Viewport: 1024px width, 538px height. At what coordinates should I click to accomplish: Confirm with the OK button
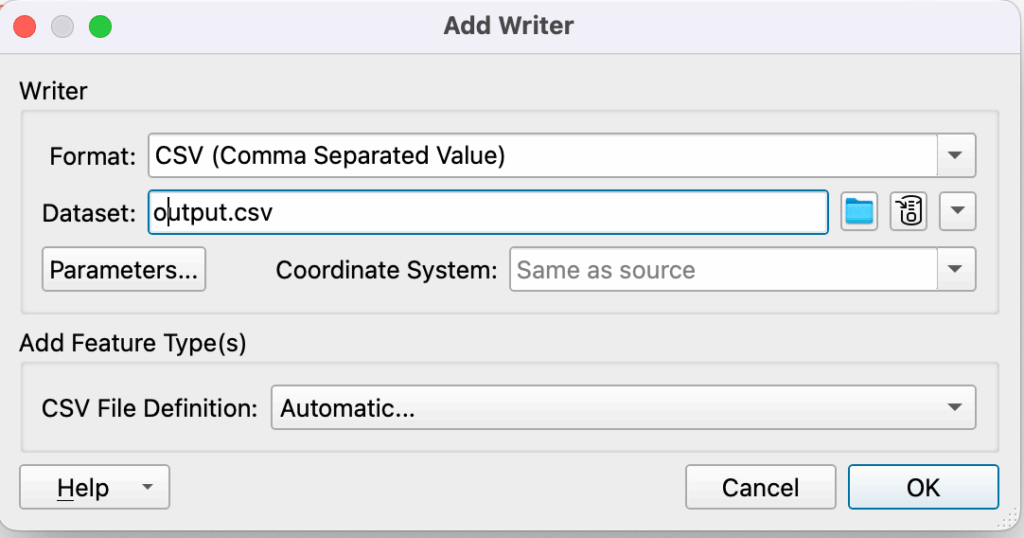pyautogui.click(x=923, y=487)
